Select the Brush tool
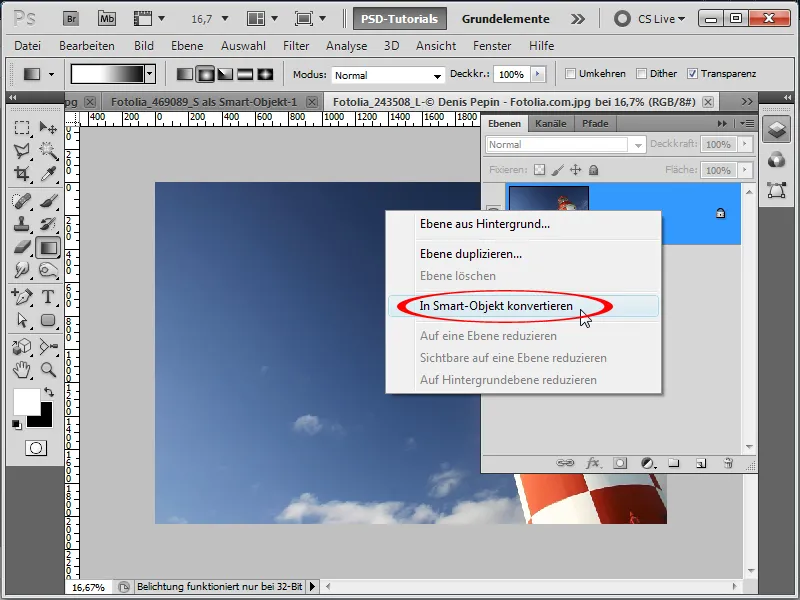The width and height of the screenshot is (800, 600). point(48,201)
